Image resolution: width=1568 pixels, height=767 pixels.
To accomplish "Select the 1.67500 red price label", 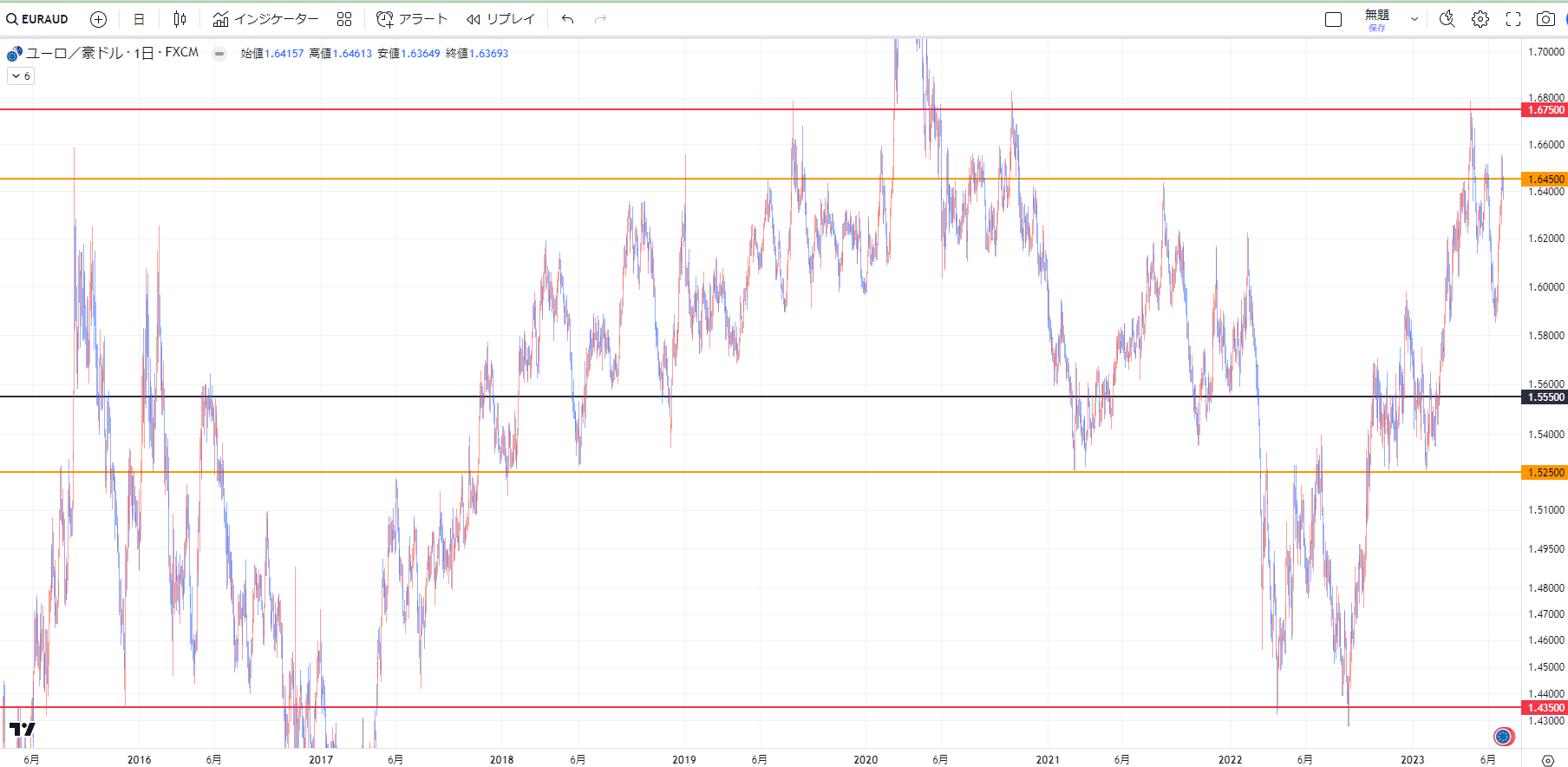I will pos(1545,110).
